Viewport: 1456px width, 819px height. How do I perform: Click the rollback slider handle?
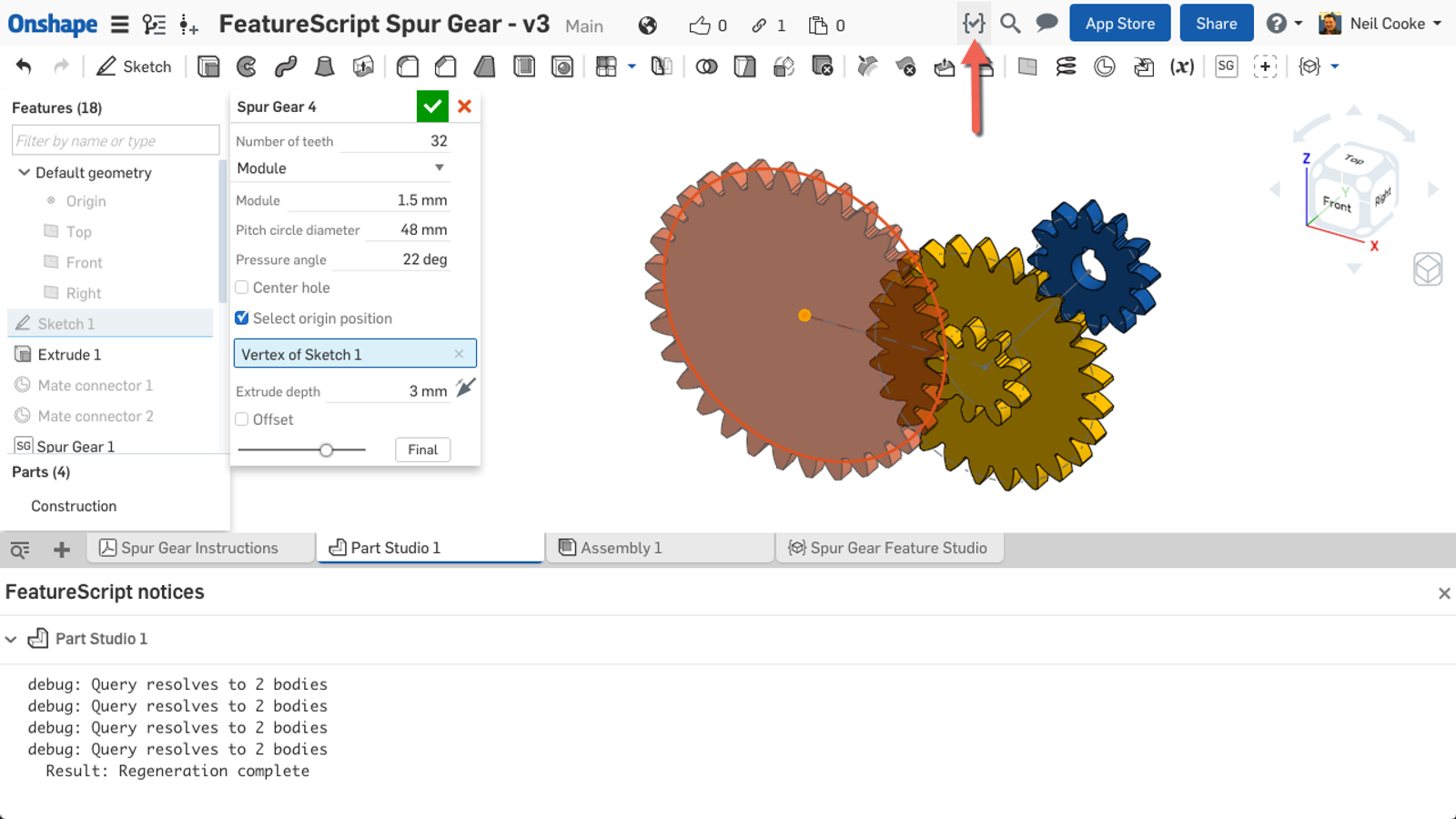point(326,450)
